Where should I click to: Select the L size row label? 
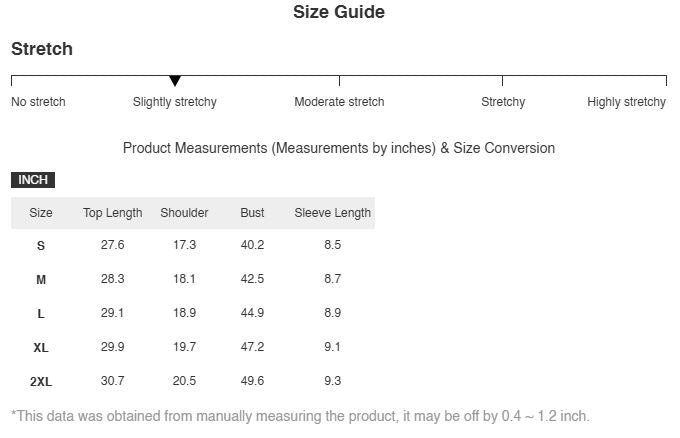point(41,314)
